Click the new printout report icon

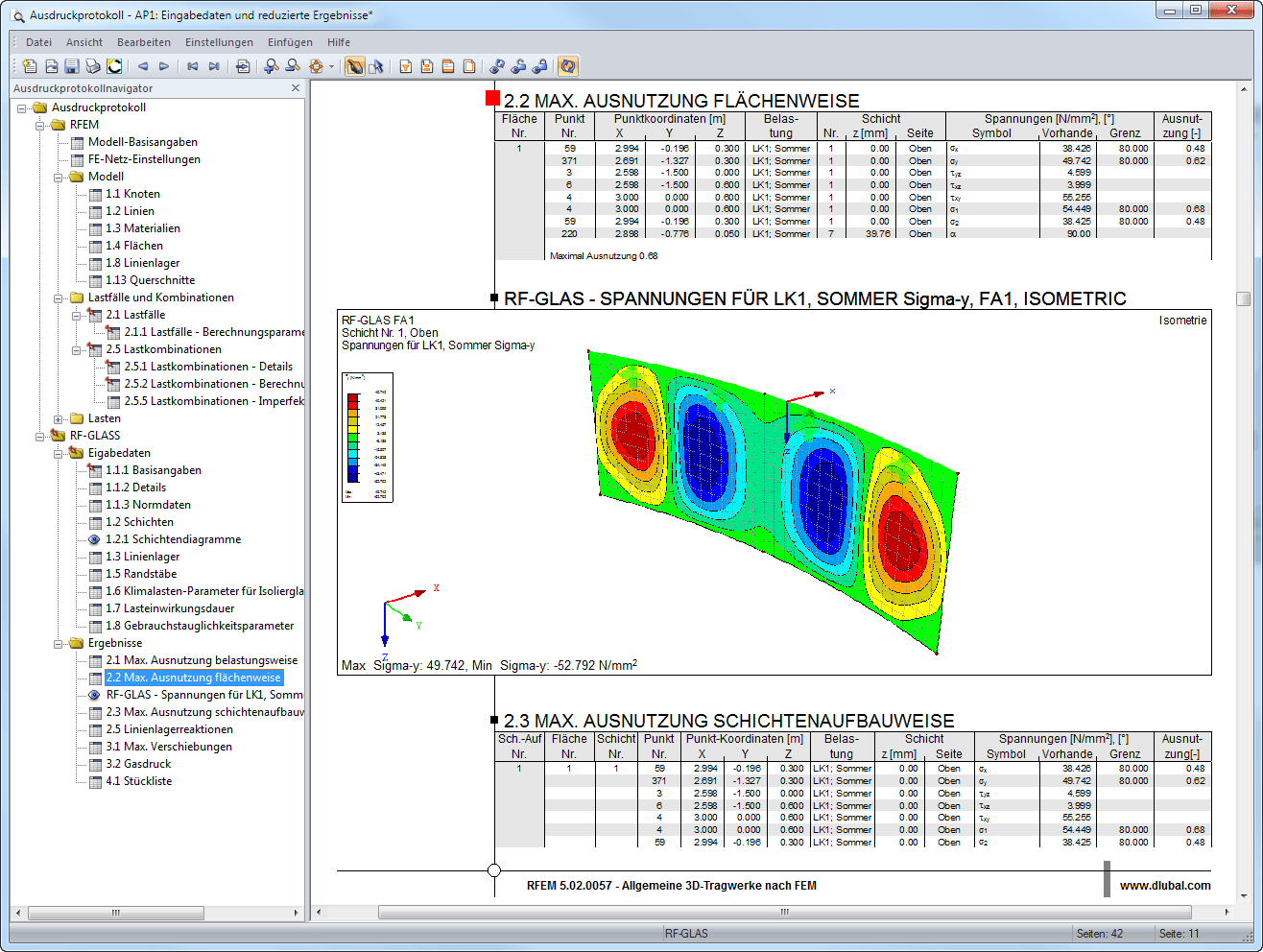tap(30, 66)
